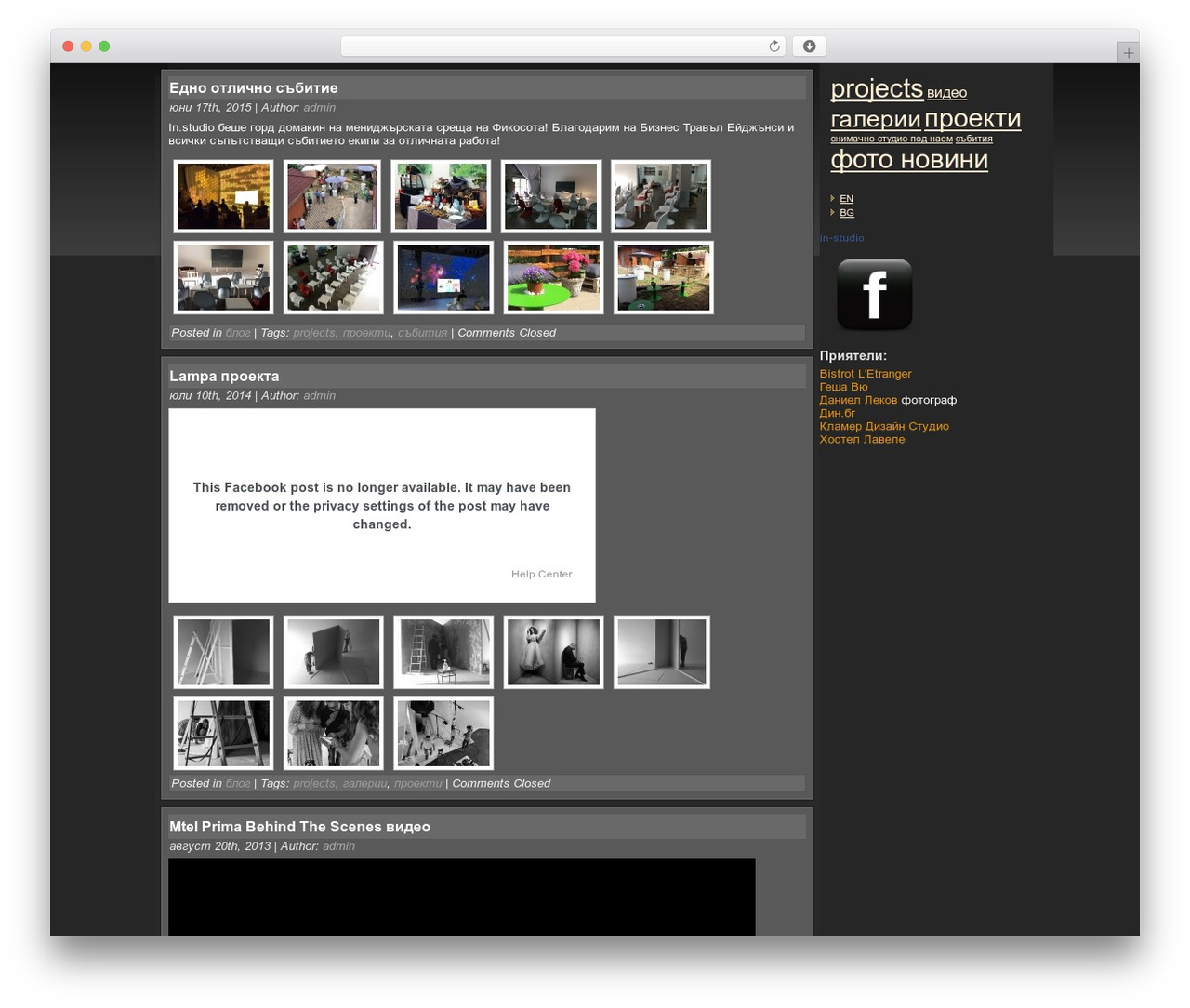Screen dimensions: 1190x1008
Task: Click 'Help Center' in Facebook embed
Action: 541,575
